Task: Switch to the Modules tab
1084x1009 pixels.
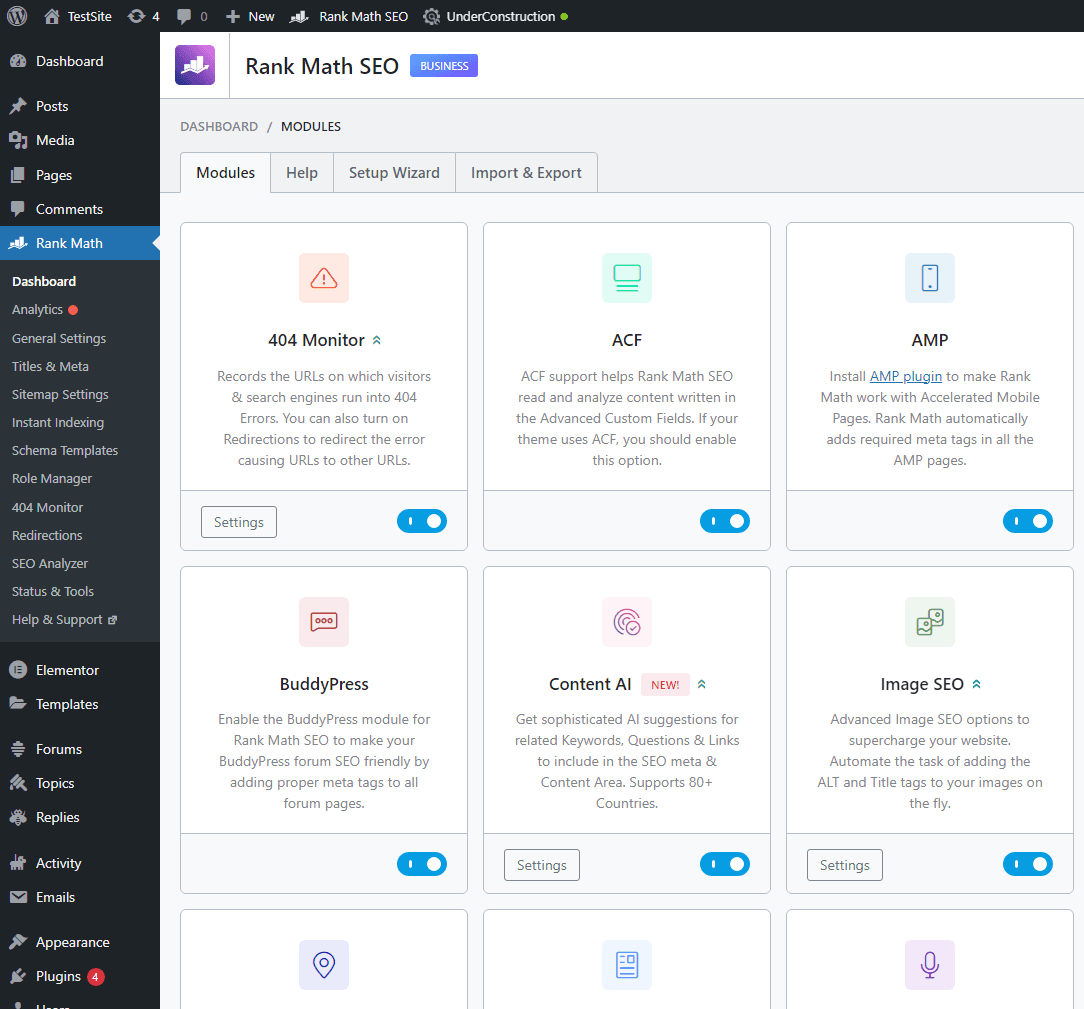Action: [225, 173]
